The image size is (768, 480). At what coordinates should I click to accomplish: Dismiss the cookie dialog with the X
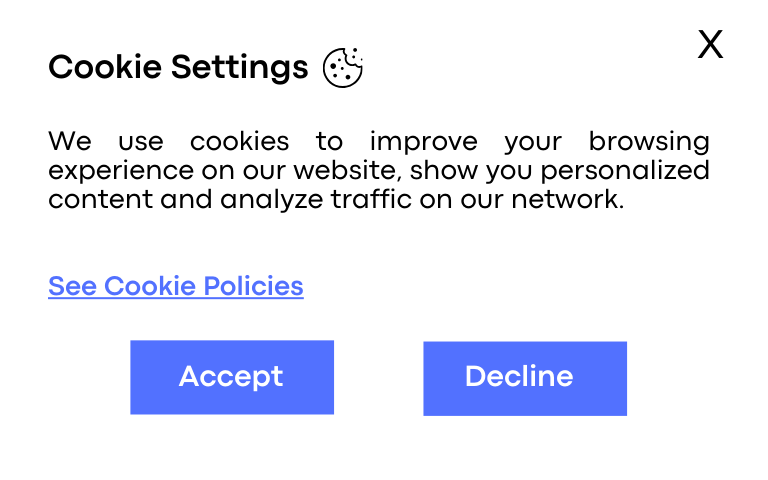(710, 45)
